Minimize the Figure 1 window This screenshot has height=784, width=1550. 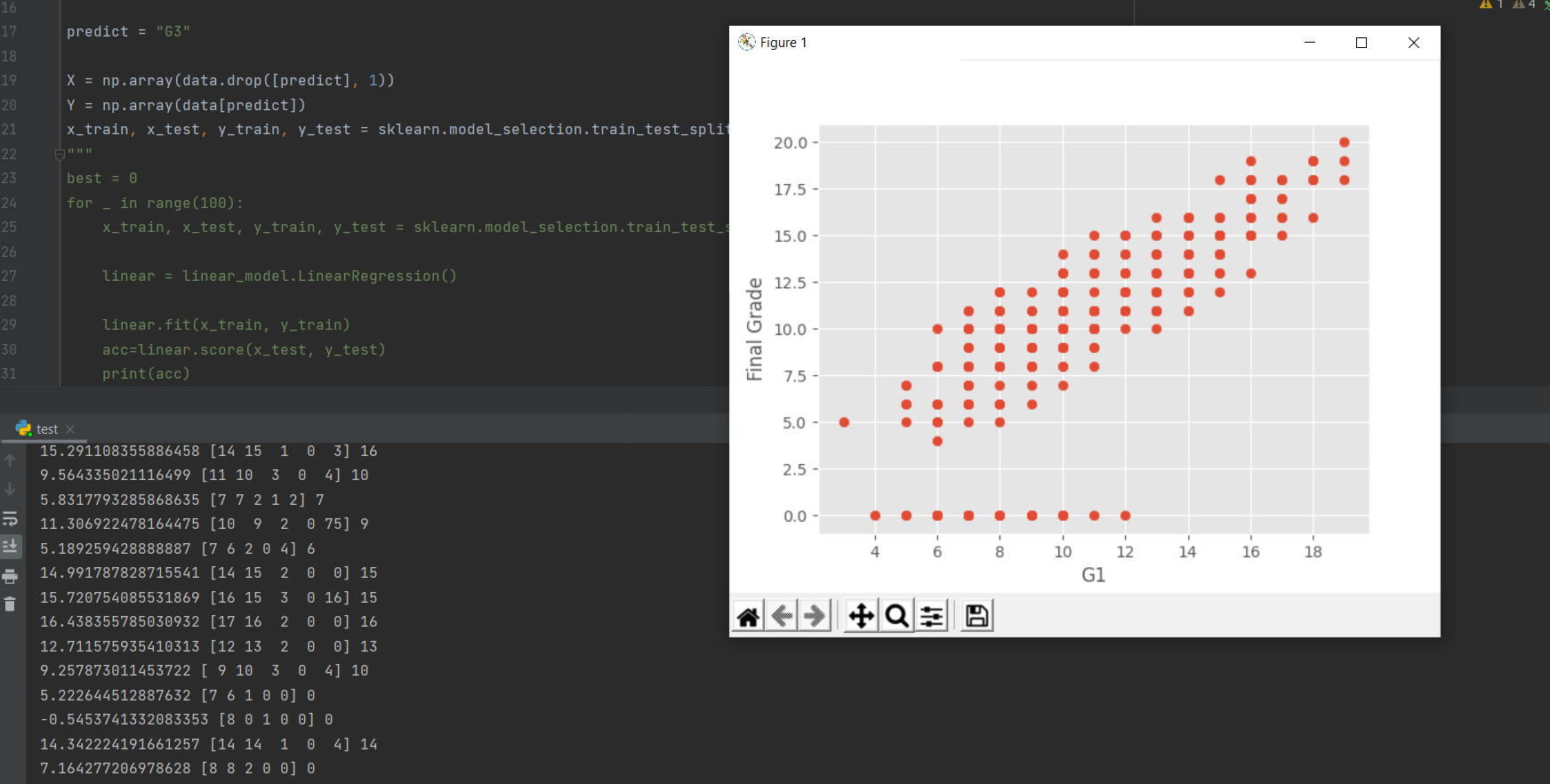(x=1309, y=43)
